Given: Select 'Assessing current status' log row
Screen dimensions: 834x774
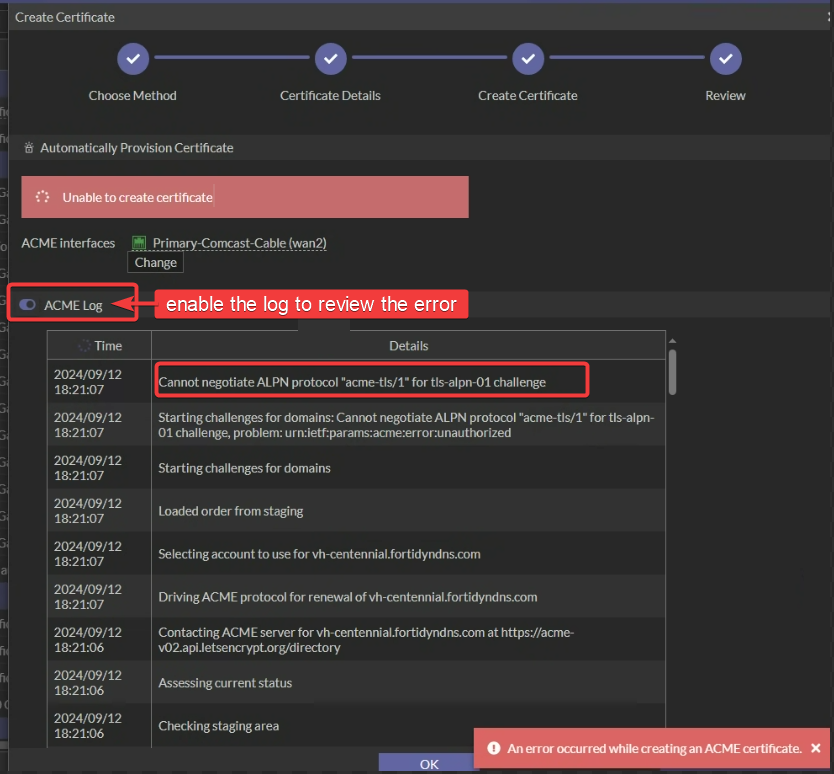Looking at the screenshot, I should point(356,683).
